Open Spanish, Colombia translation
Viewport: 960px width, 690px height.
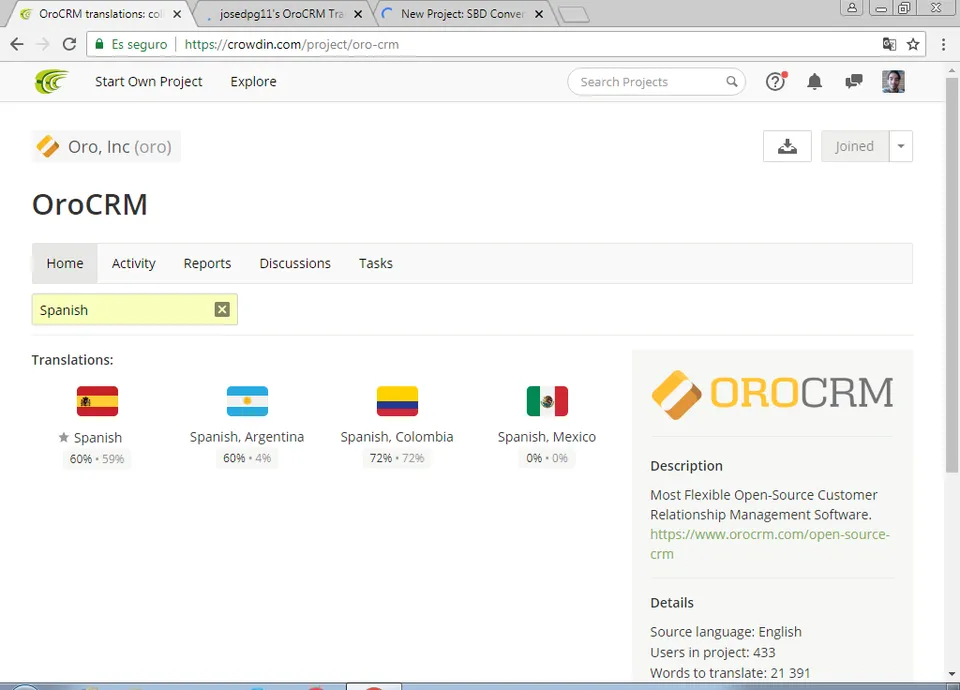pyautogui.click(x=397, y=437)
